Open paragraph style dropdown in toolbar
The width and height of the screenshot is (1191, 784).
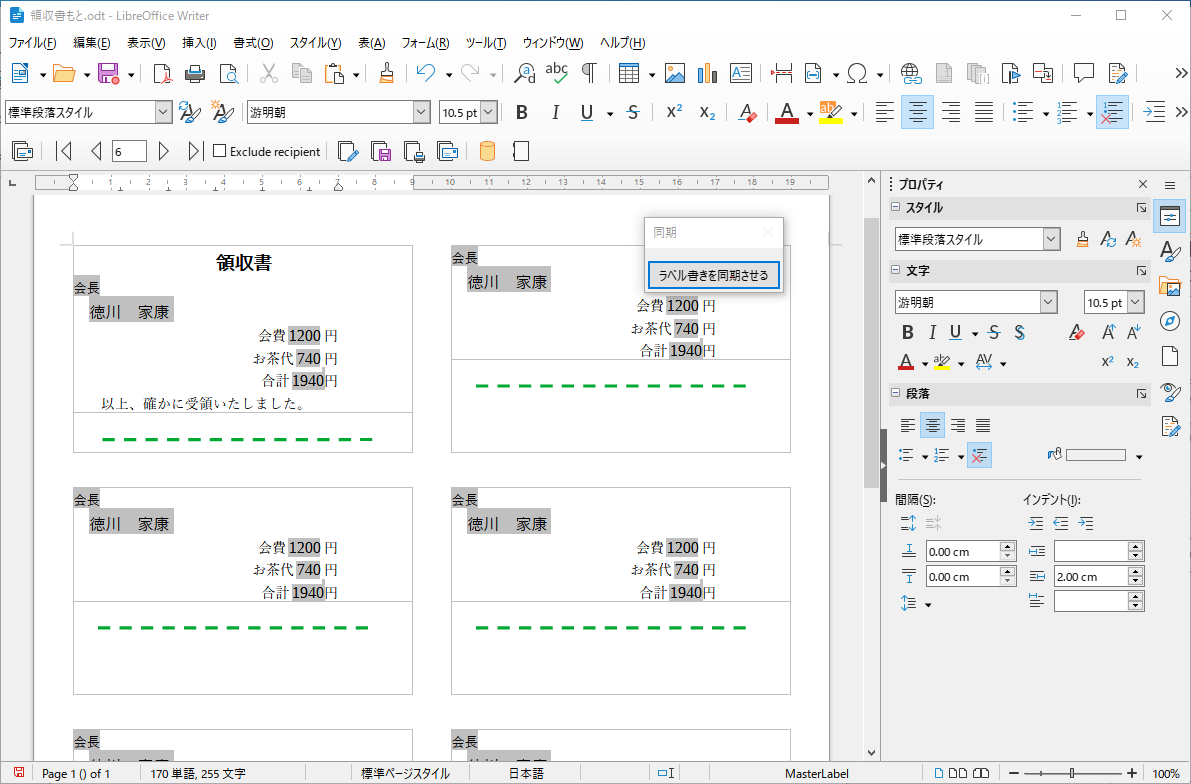(163, 112)
